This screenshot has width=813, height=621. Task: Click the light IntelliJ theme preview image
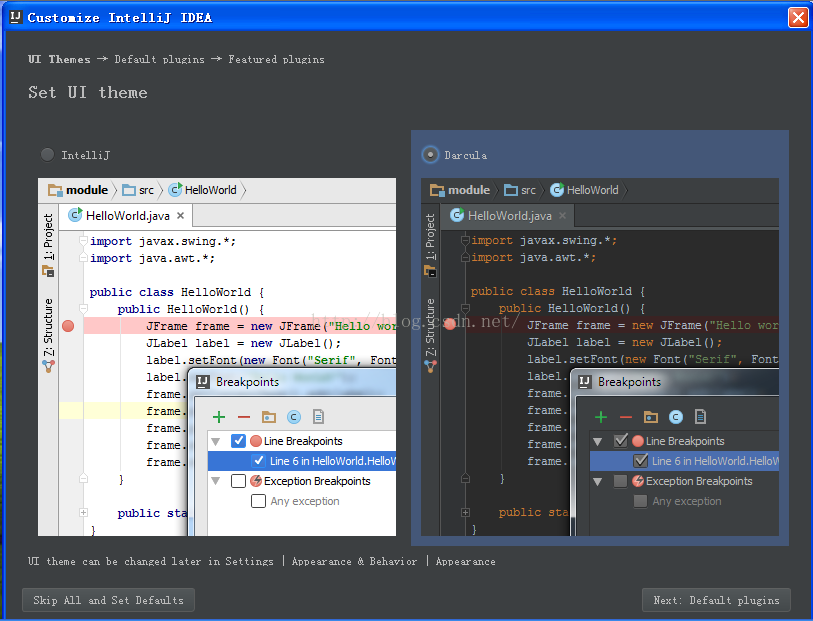217,357
